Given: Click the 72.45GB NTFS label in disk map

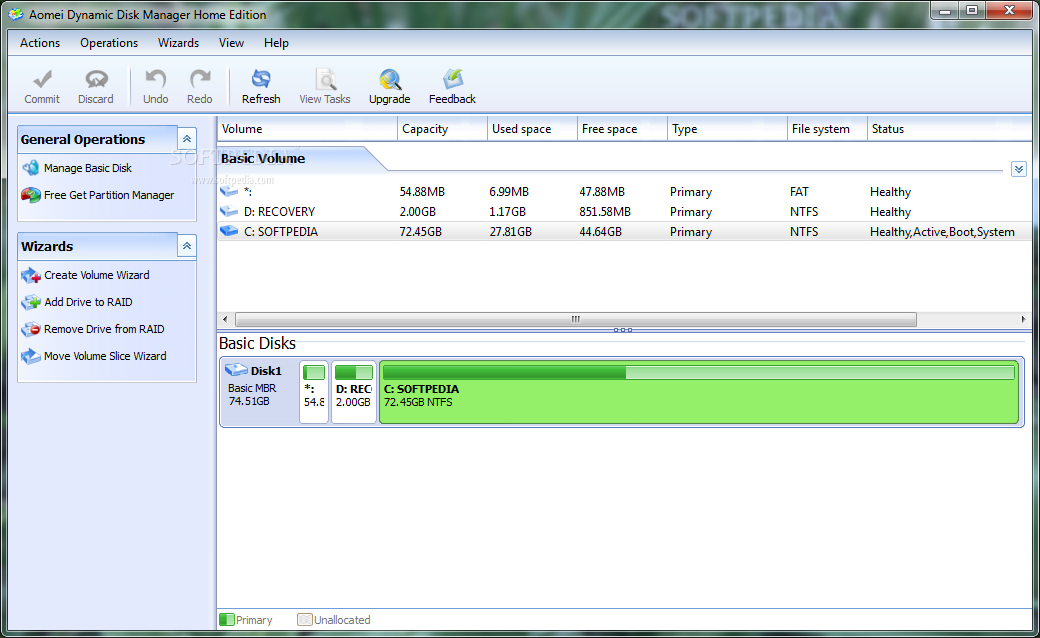Looking at the screenshot, I should pos(418,402).
